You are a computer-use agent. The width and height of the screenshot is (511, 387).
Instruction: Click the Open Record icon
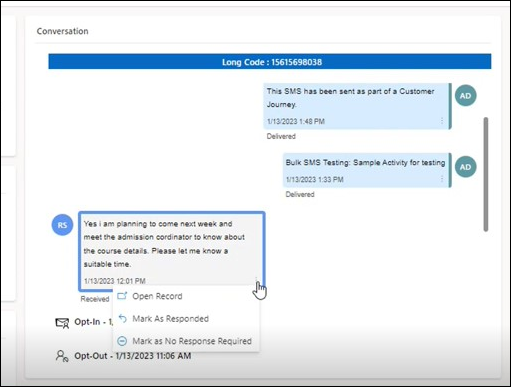click(122, 296)
